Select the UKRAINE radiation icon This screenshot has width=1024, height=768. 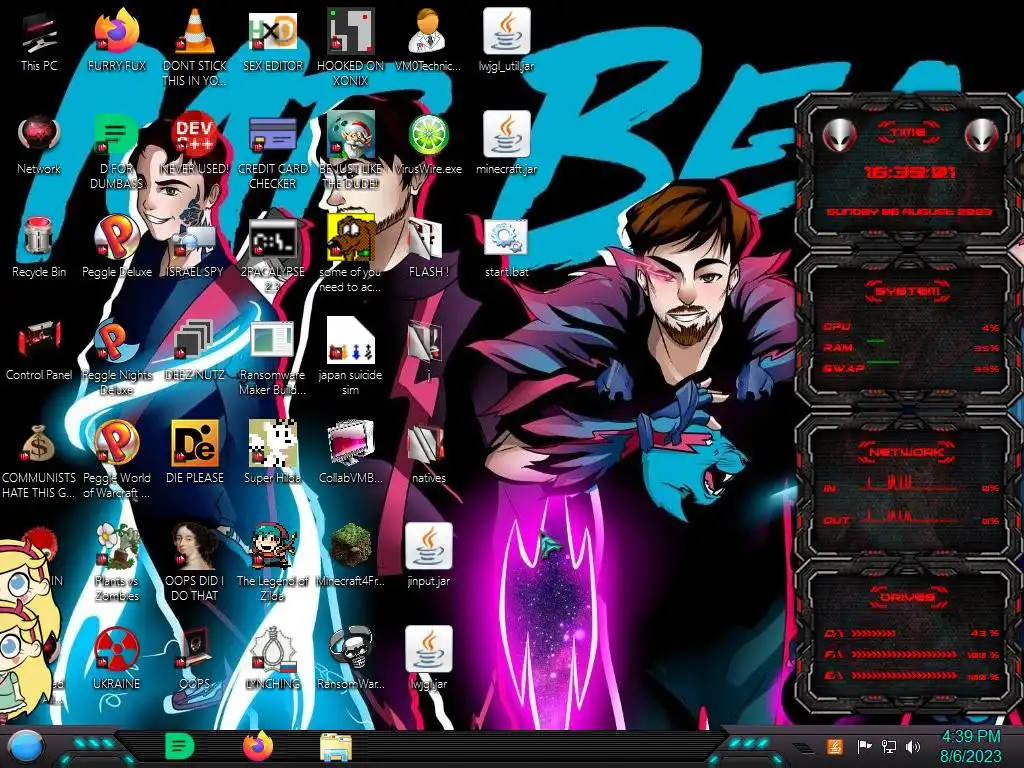tap(117, 660)
